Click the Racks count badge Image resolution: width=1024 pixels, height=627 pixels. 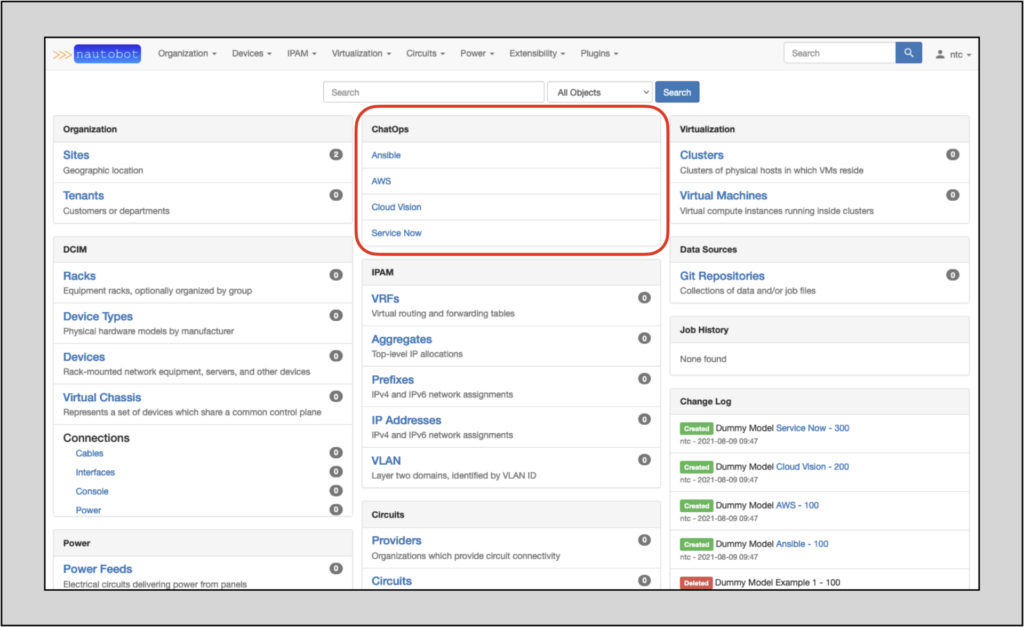tap(336, 275)
